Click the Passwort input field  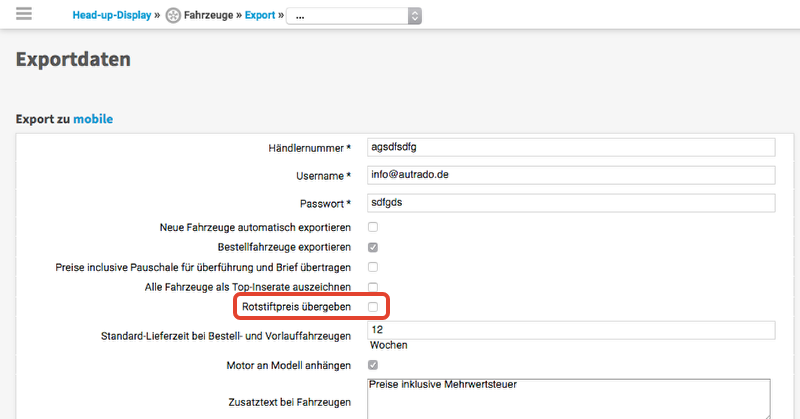pyautogui.click(x=571, y=203)
